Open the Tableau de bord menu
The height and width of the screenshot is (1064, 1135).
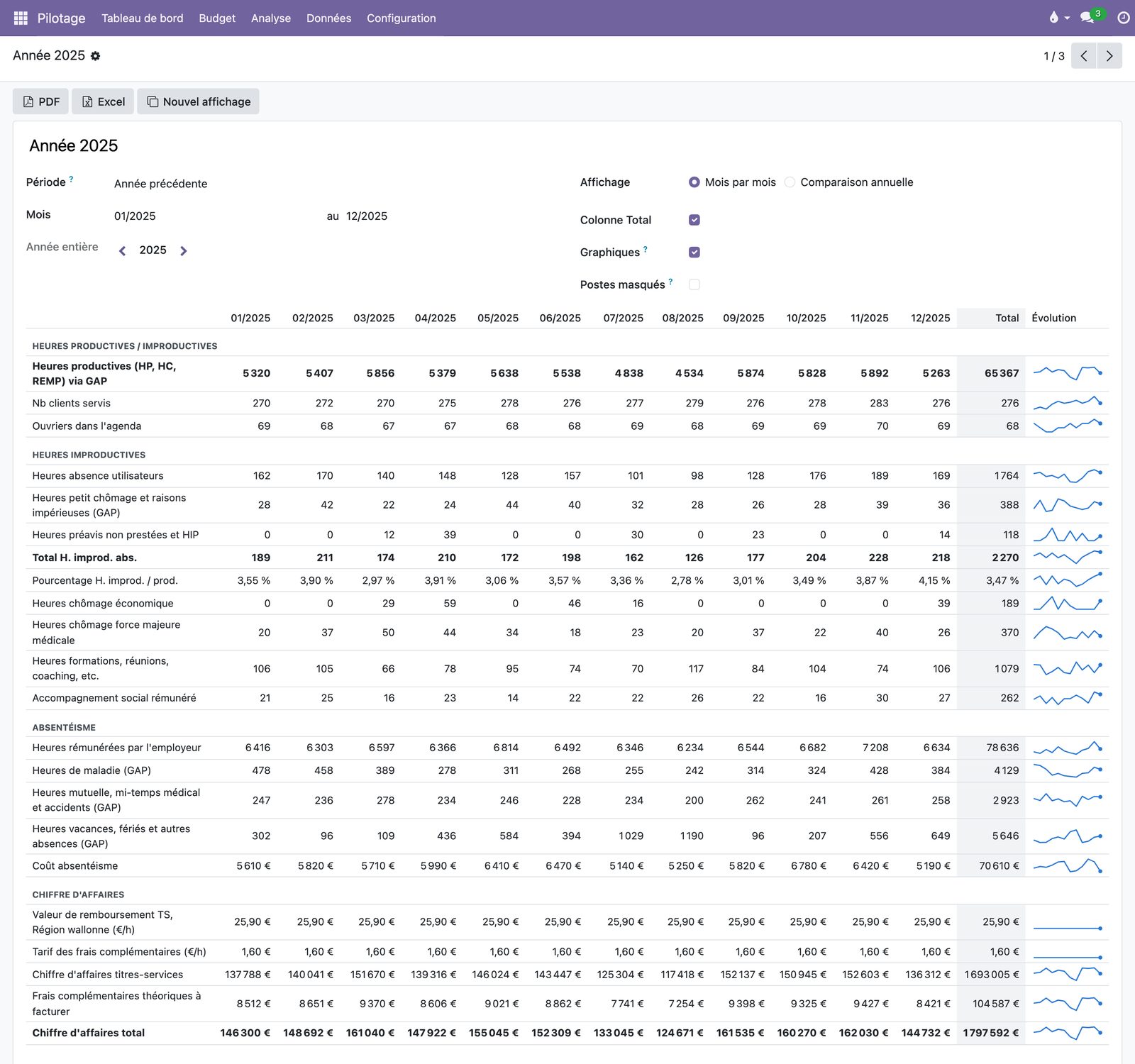(x=143, y=18)
